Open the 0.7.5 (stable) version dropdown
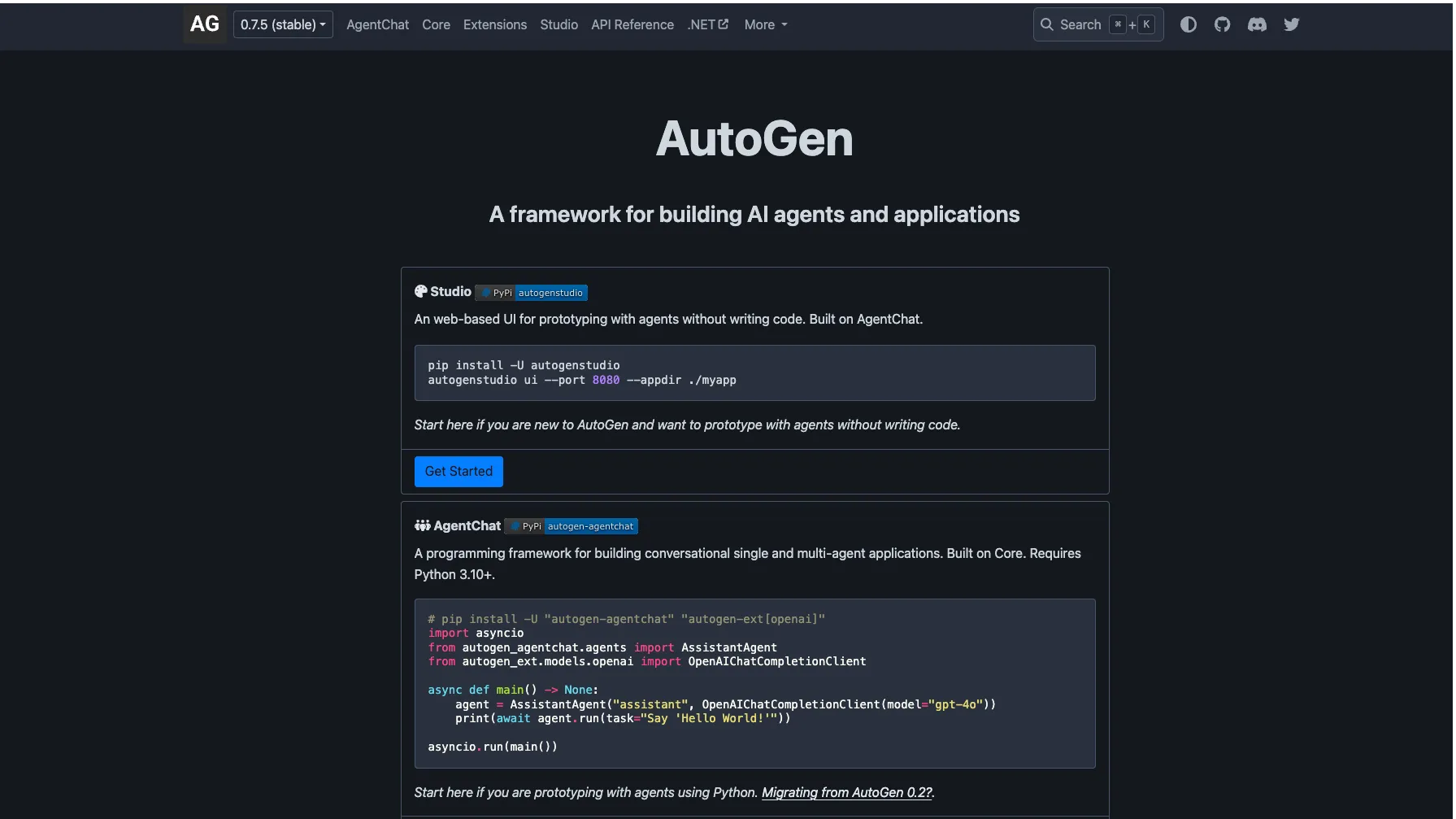 [283, 24]
